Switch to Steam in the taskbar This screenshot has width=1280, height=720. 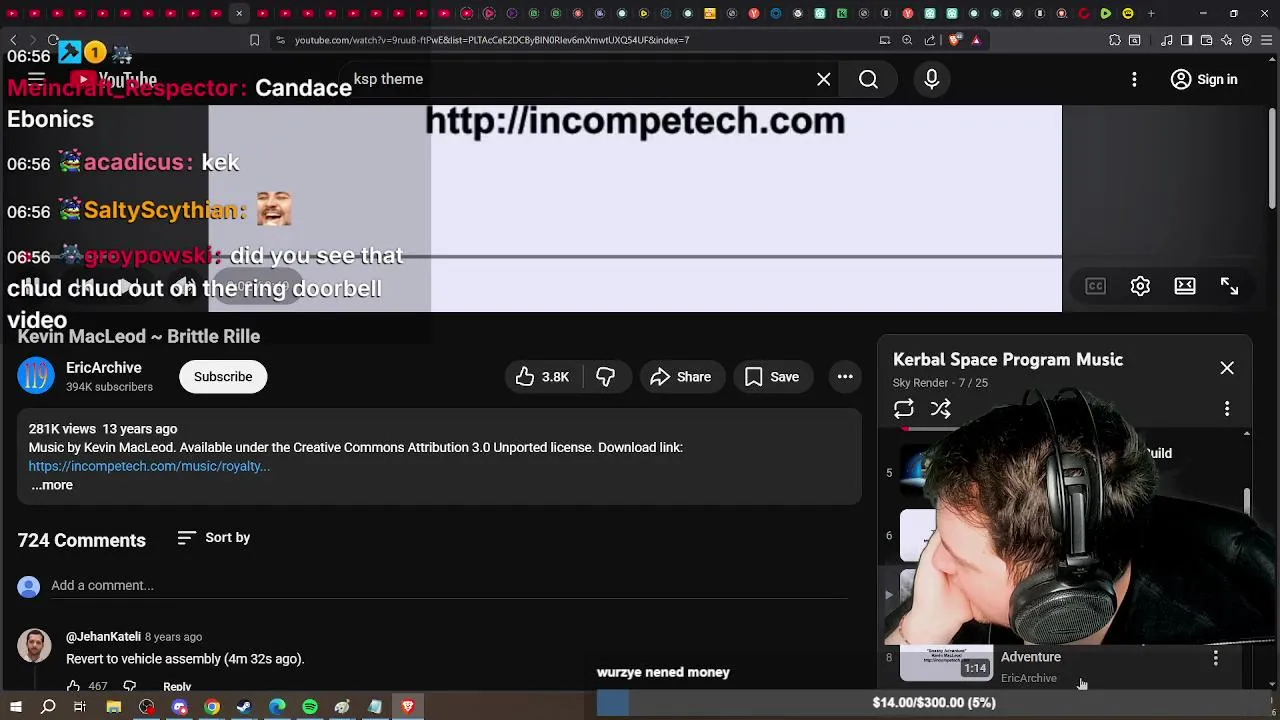pyautogui.click(x=243, y=707)
